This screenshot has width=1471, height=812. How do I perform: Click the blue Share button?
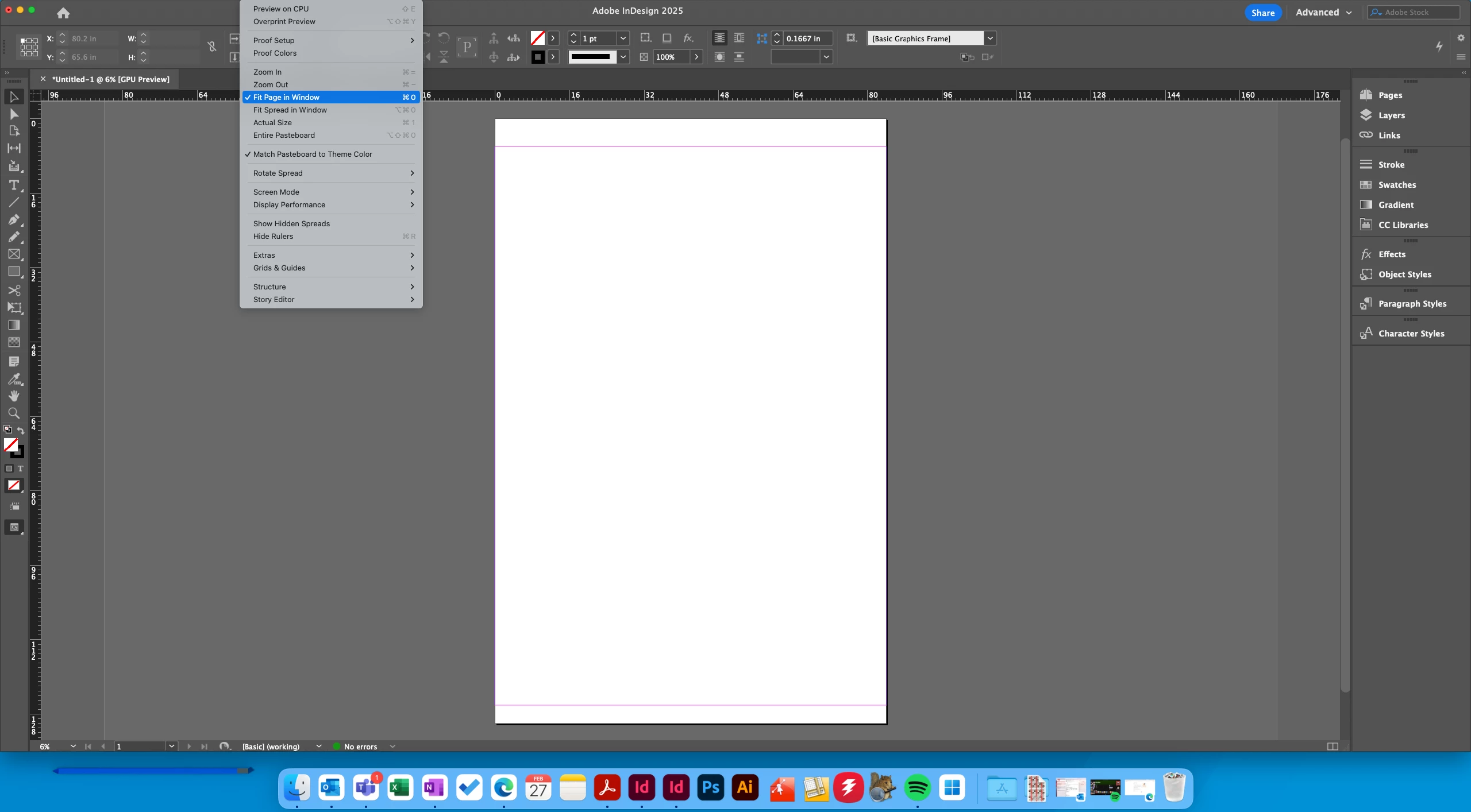pyautogui.click(x=1262, y=13)
